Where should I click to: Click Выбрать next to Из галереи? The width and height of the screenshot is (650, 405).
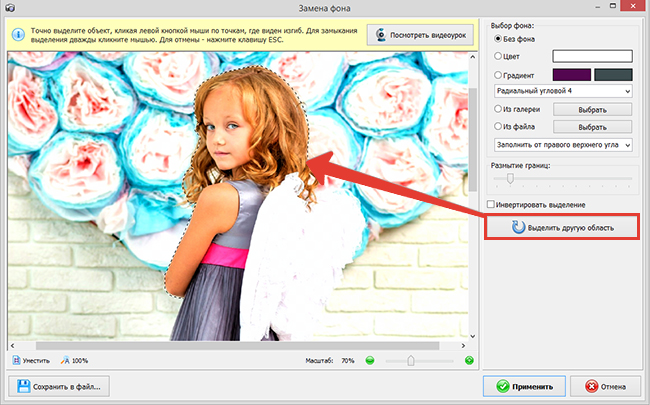click(x=592, y=109)
